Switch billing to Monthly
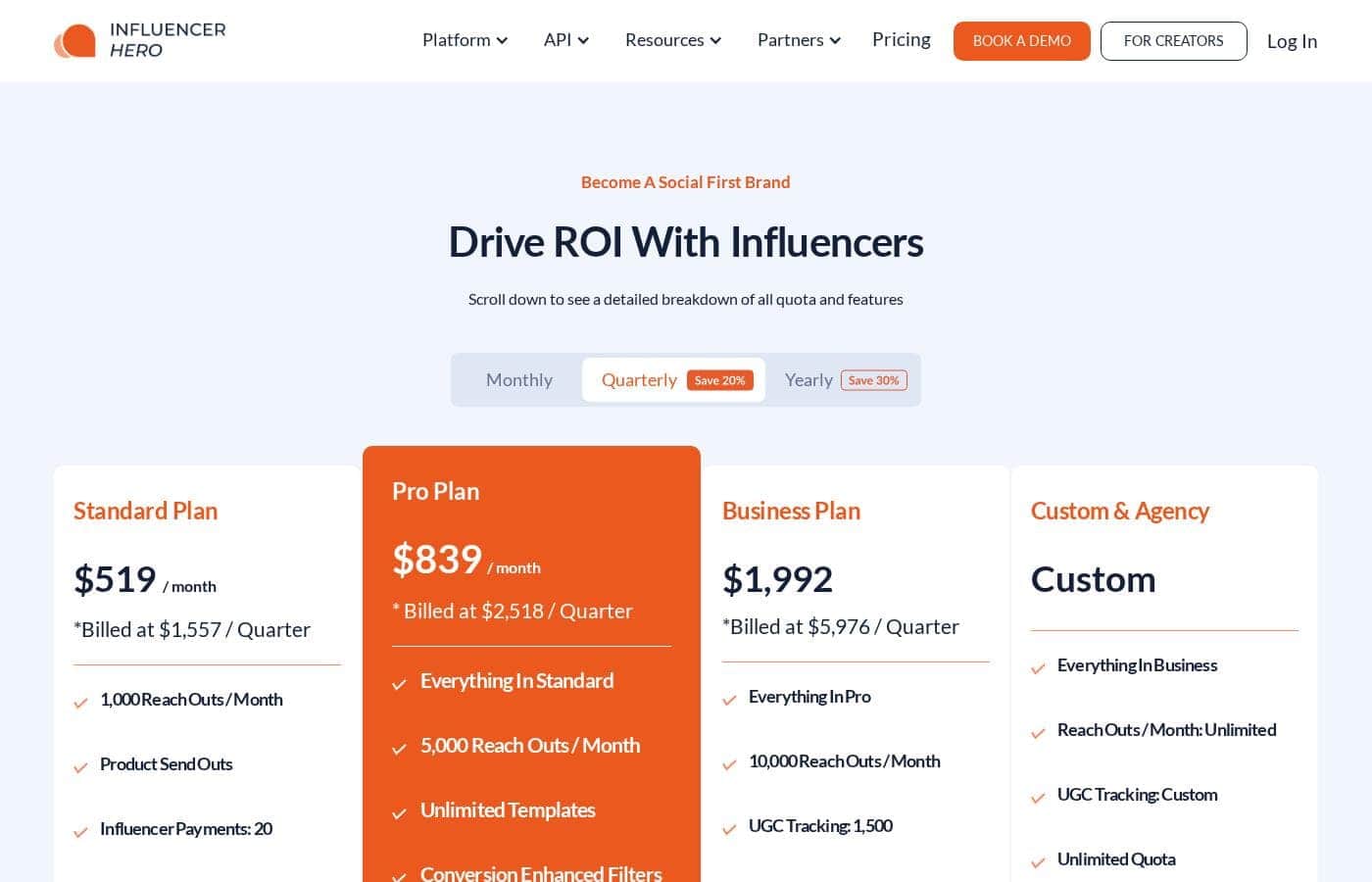The height and width of the screenshot is (882, 1372). pyautogui.click(x=519, y=379)
